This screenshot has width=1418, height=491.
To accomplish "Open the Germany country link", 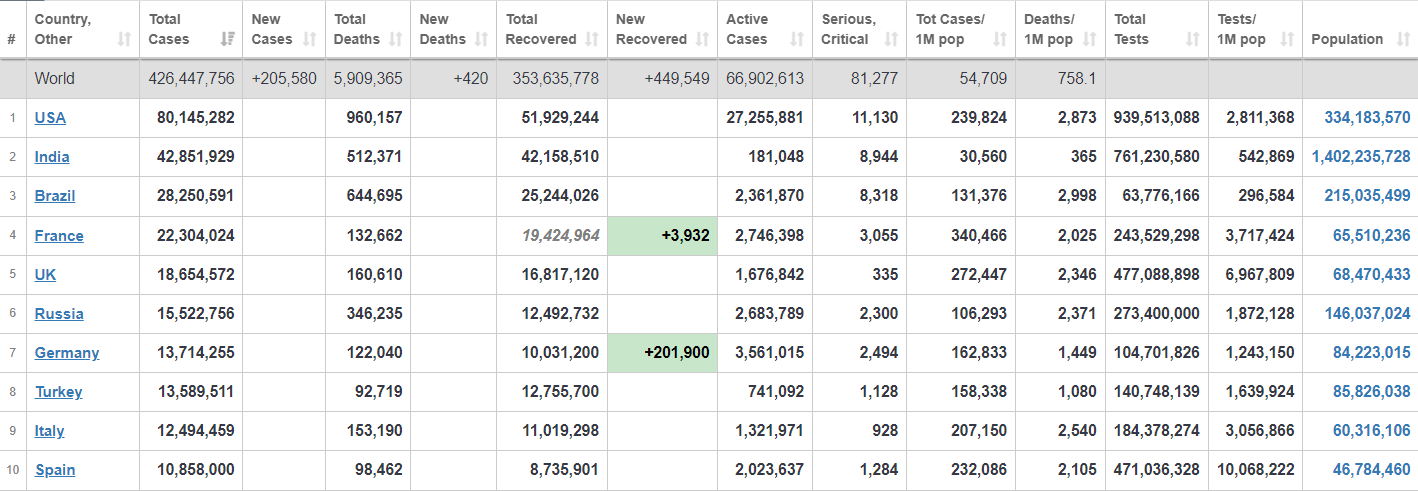I will pyautogui.click(x=67, y=353).
